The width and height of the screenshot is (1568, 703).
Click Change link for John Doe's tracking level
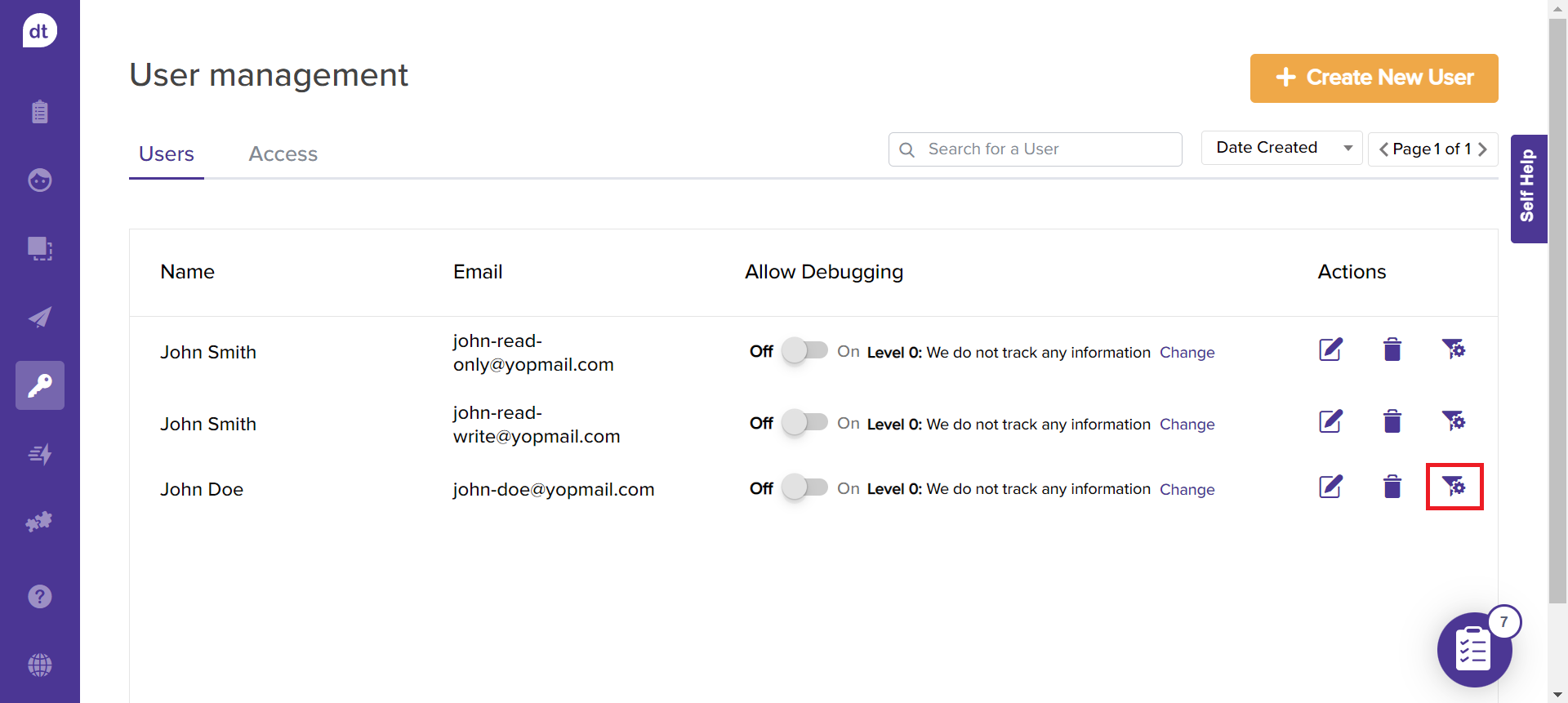(x=1187, y=490)
